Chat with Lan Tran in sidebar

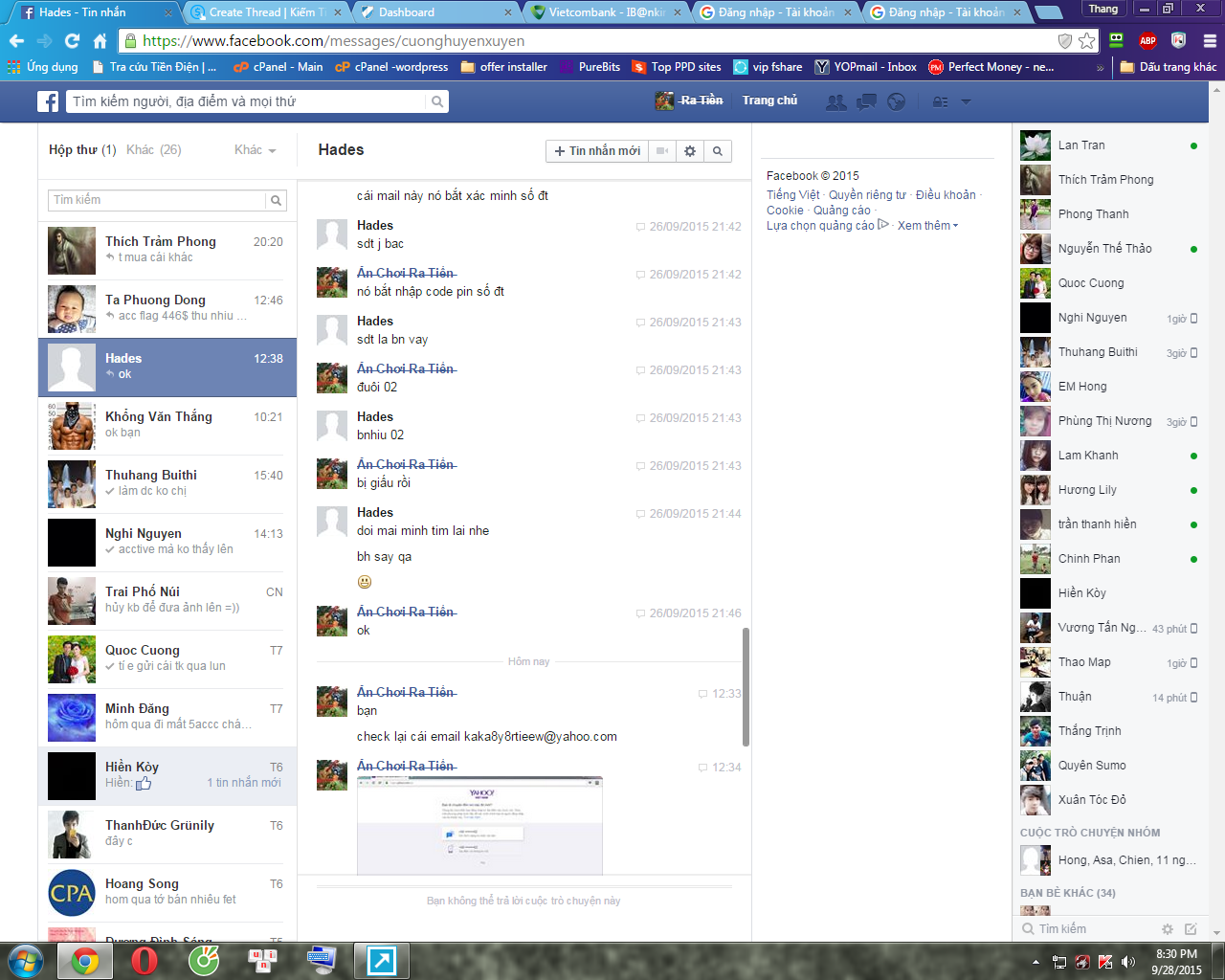(1111, 145)
